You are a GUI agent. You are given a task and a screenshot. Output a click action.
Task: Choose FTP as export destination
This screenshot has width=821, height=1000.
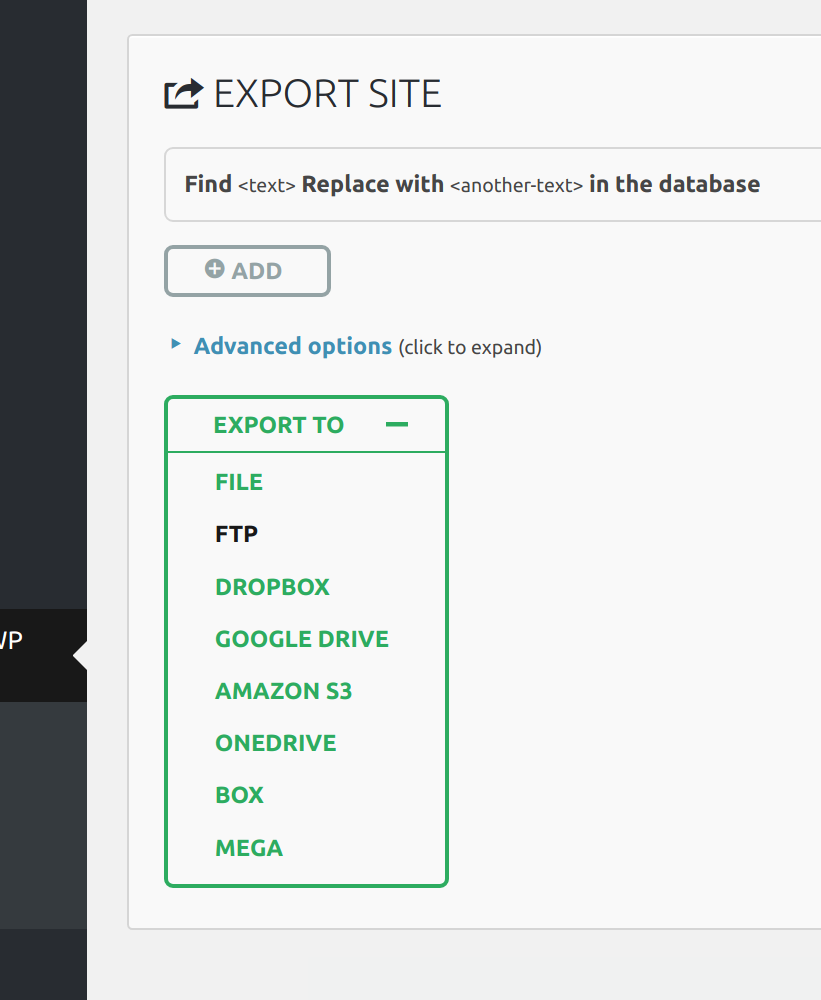[237, 534]
